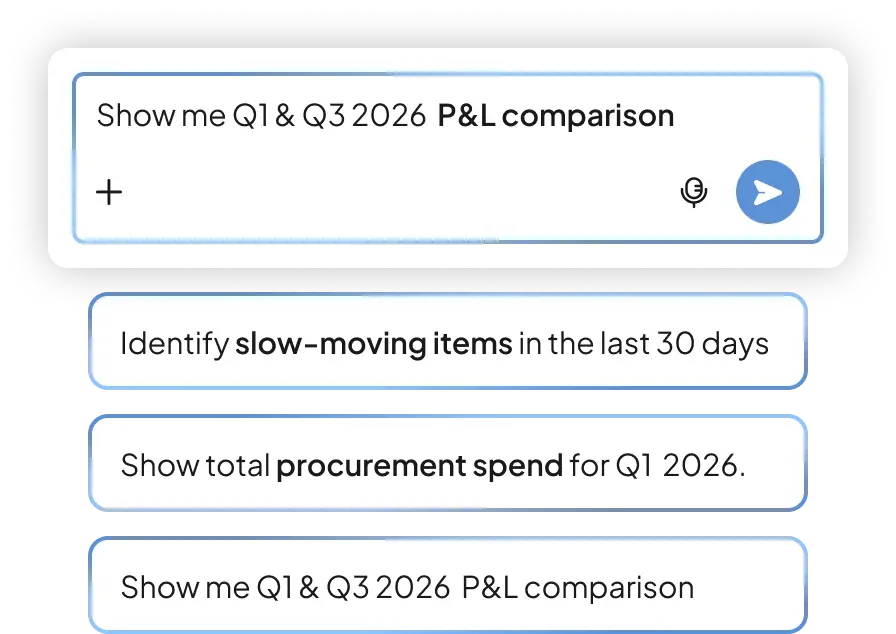Image resolution: width=896 pixels, height=634 pixels.
Task: Send the P&L comparison prompt
Action: point(767,191)
